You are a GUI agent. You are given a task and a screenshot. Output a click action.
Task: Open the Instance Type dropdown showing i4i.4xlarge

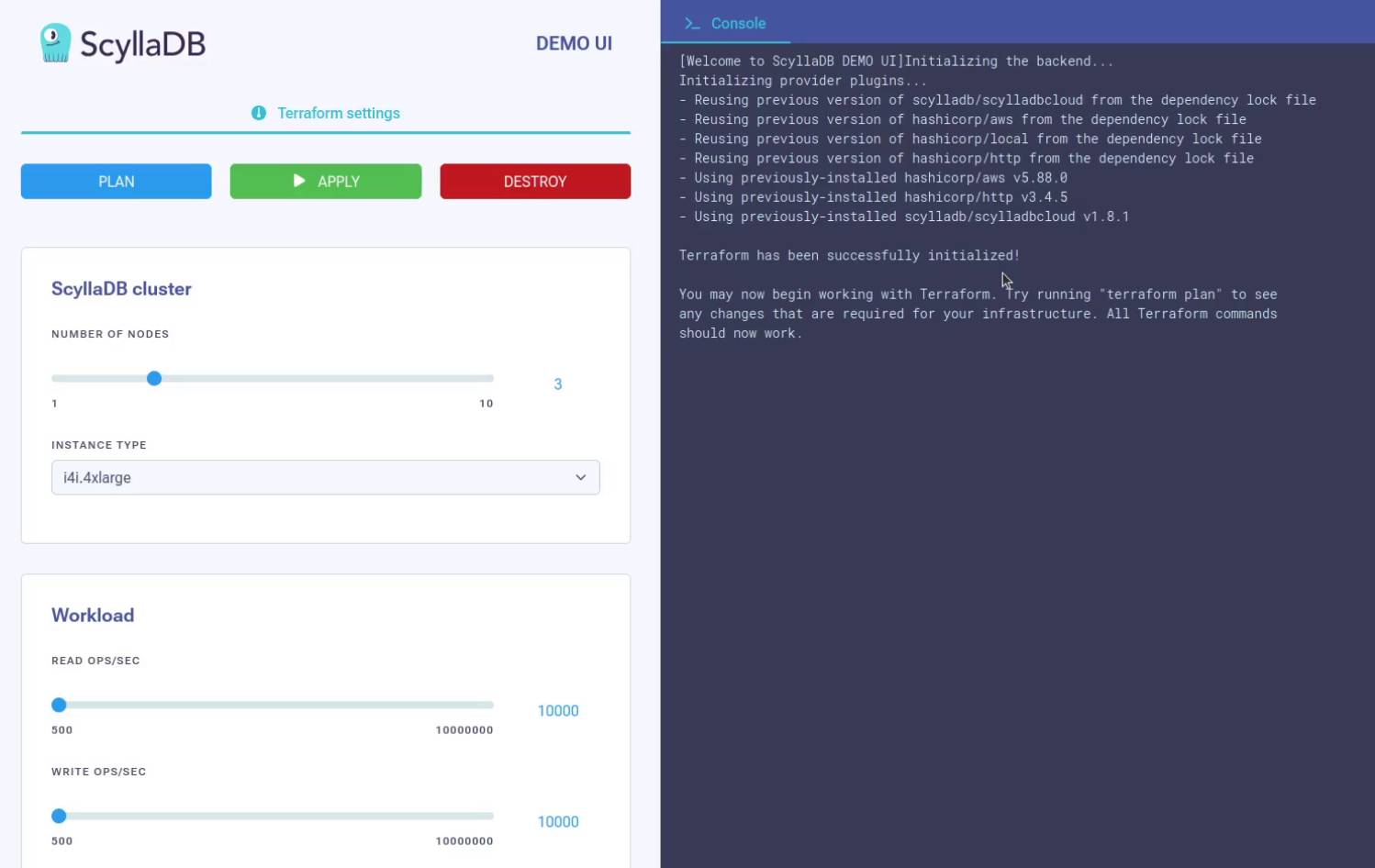coord(326,477)
